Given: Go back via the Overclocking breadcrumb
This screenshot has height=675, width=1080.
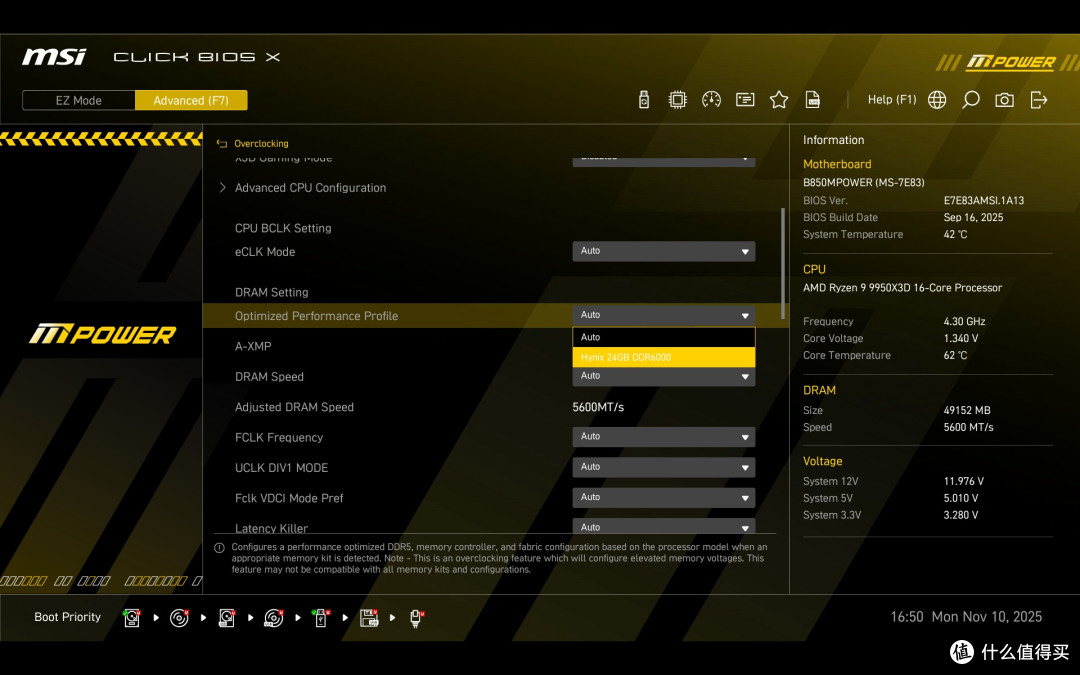Looking at the screenshot, I should click(x=261, y=143).
